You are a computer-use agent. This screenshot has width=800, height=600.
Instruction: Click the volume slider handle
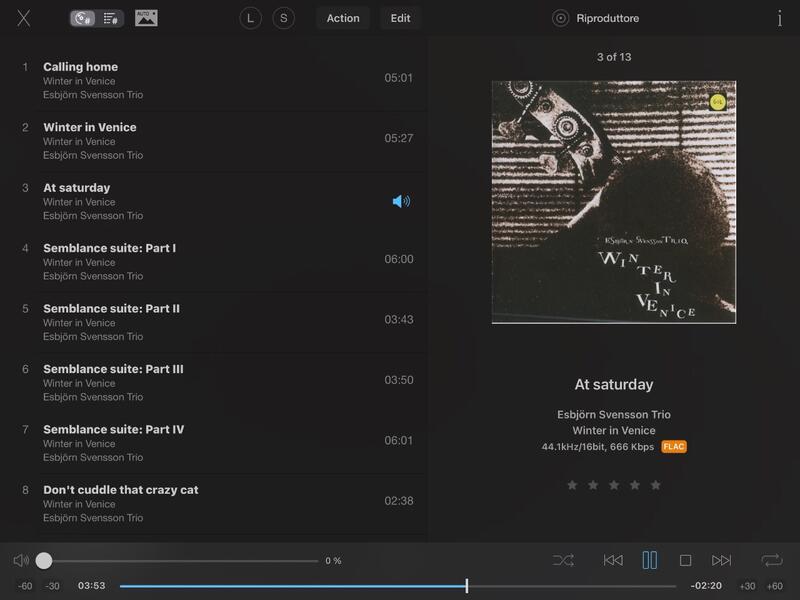(x=44, y=560)
